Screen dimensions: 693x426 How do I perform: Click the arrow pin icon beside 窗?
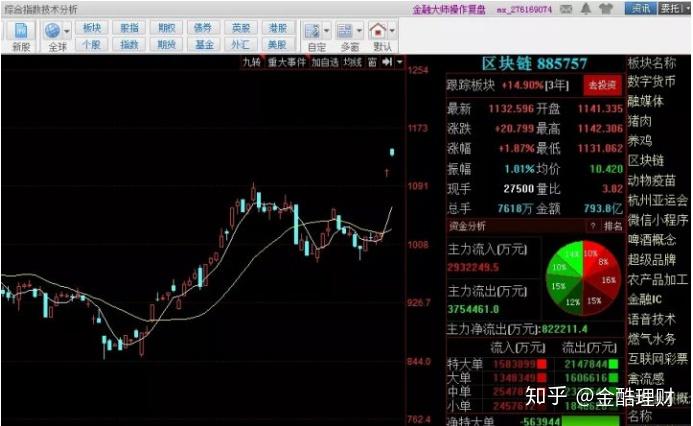[x=387, y=62]
